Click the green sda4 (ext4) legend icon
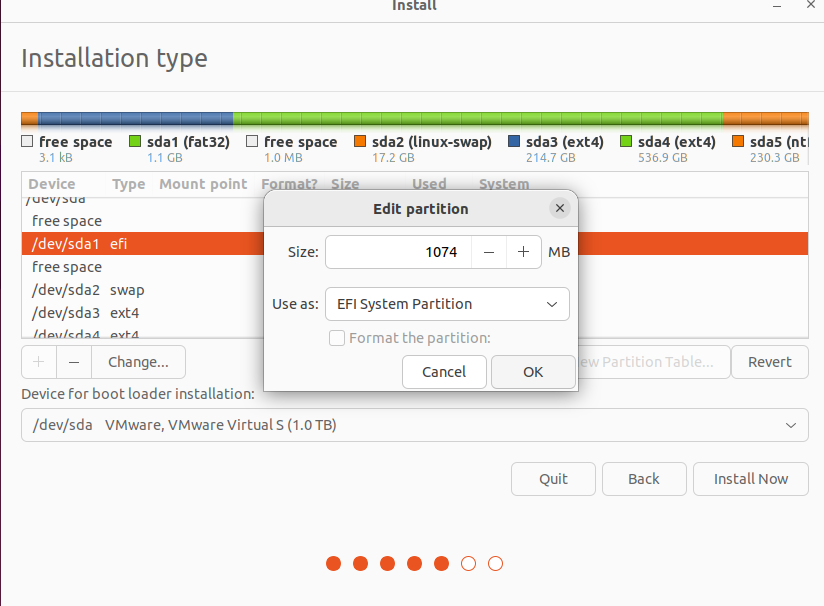Image resolution: width=824 pixels, height=606 pixels. [624, 142]
